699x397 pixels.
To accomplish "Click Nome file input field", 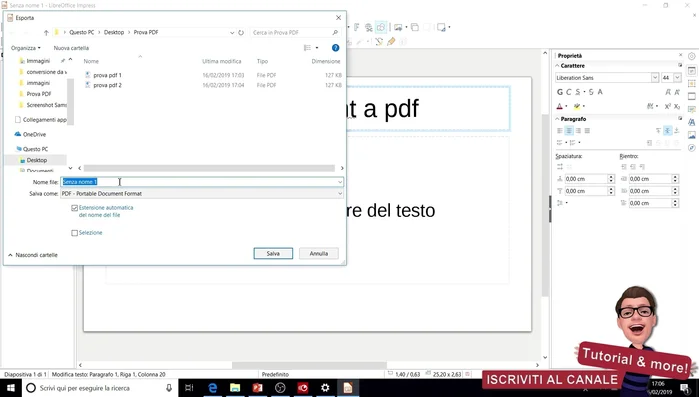I will point(202,182).
